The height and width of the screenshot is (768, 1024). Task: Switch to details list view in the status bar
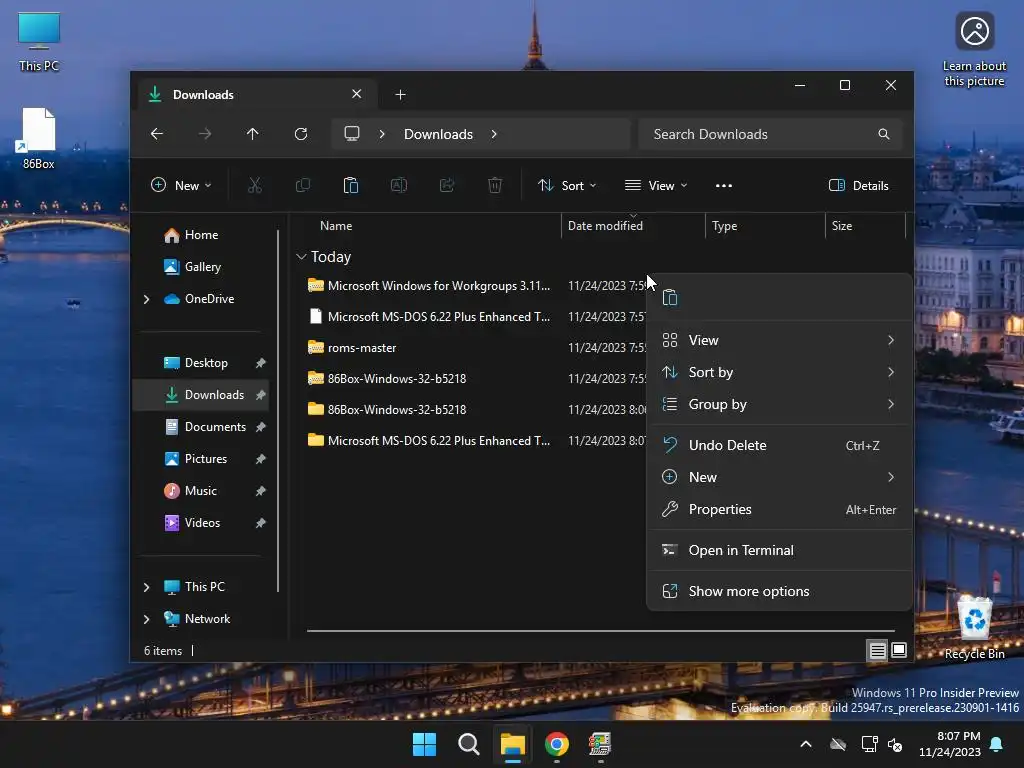(878, 650)
